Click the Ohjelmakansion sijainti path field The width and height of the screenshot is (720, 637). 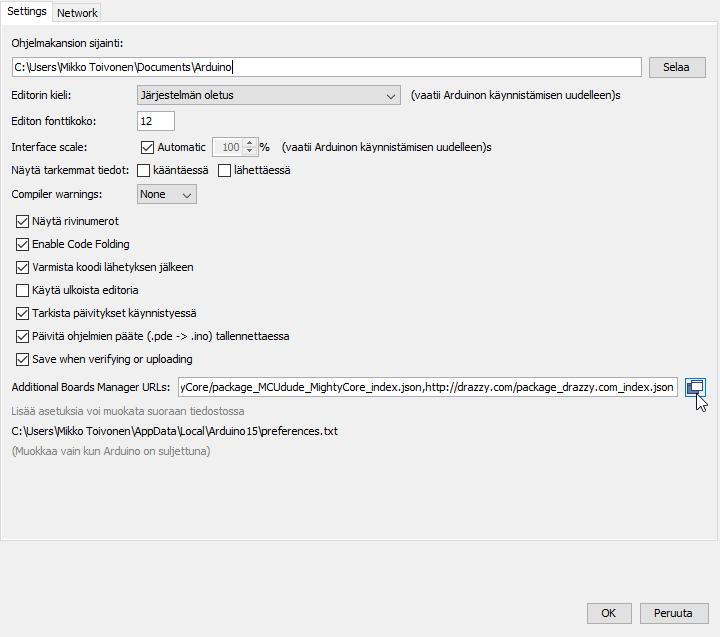327,67
